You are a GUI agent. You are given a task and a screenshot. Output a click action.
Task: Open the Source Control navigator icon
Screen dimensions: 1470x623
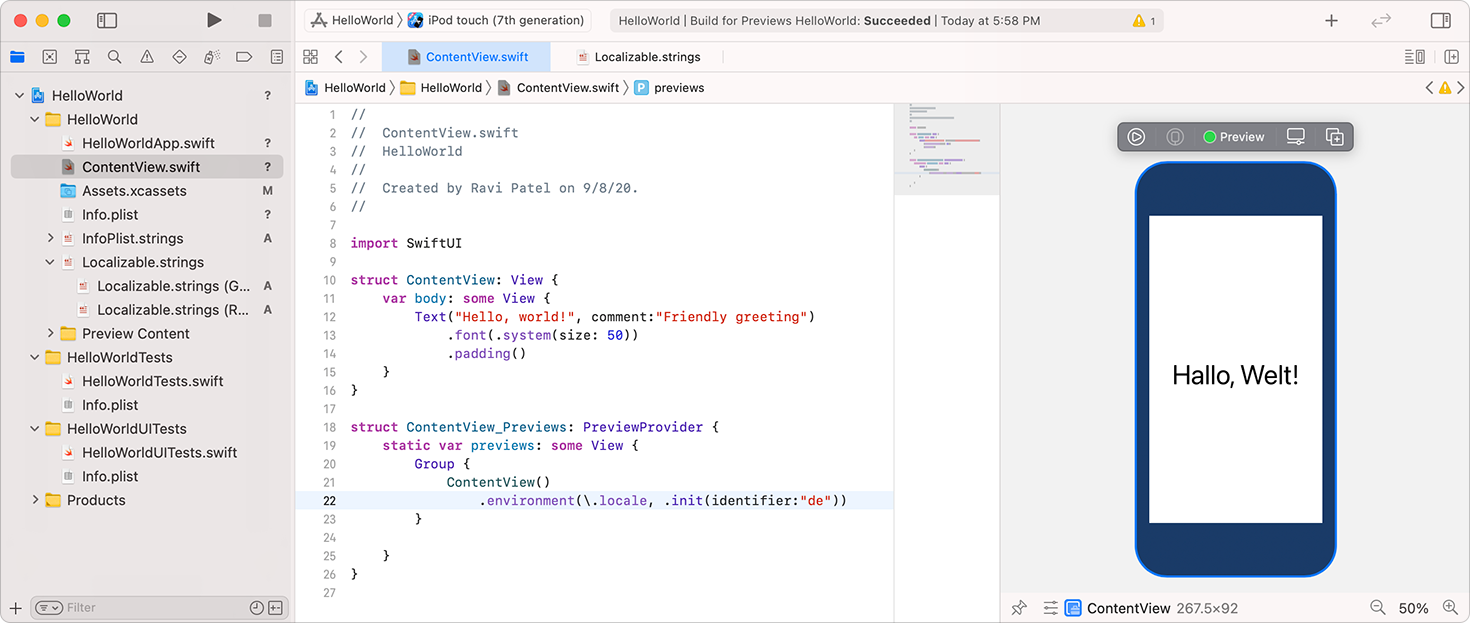[49, 57]
